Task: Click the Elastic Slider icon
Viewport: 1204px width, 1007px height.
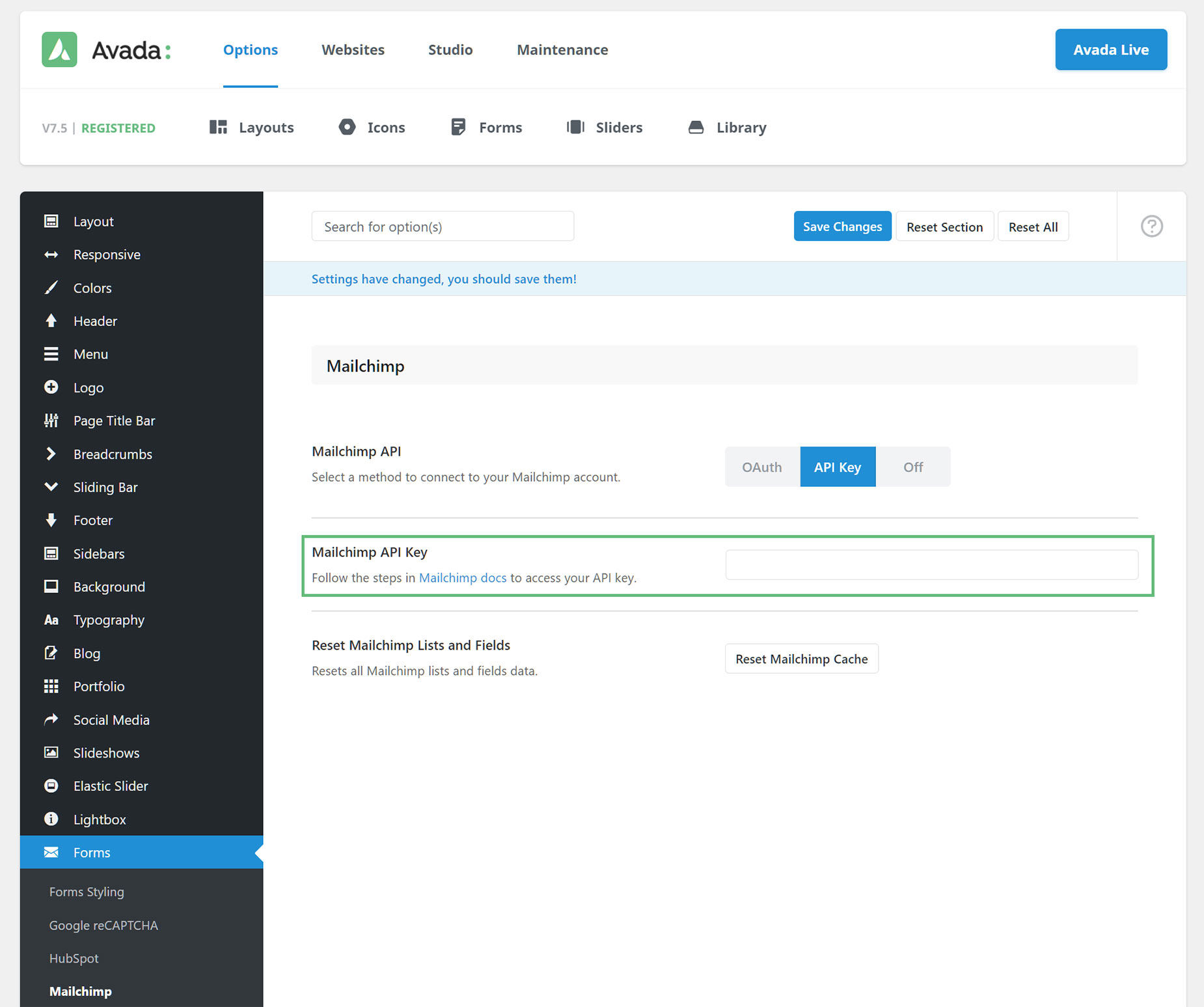Action: [51, 786]
